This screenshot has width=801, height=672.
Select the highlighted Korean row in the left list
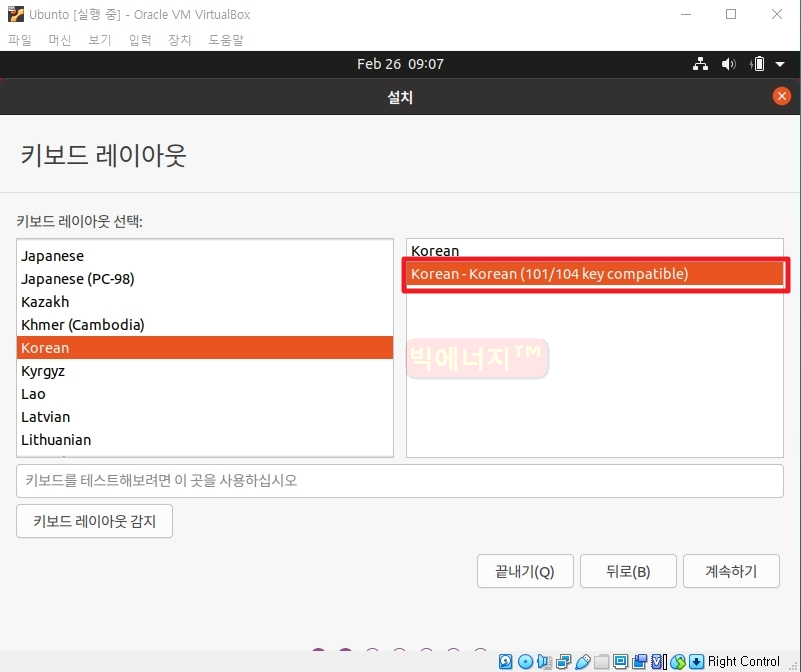tap(205, 347)
